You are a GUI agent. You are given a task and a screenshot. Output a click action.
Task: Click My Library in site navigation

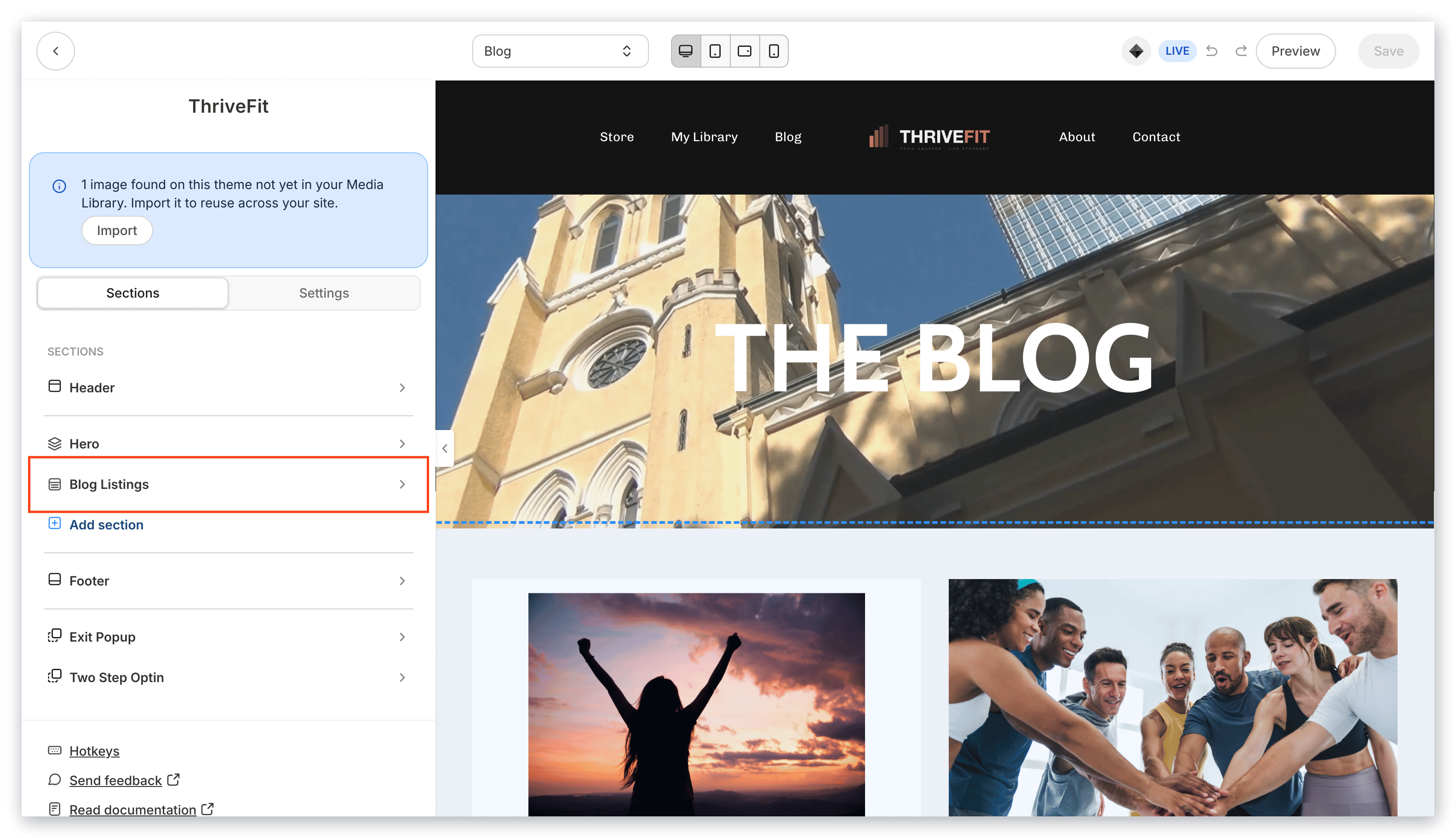[704, 137]
